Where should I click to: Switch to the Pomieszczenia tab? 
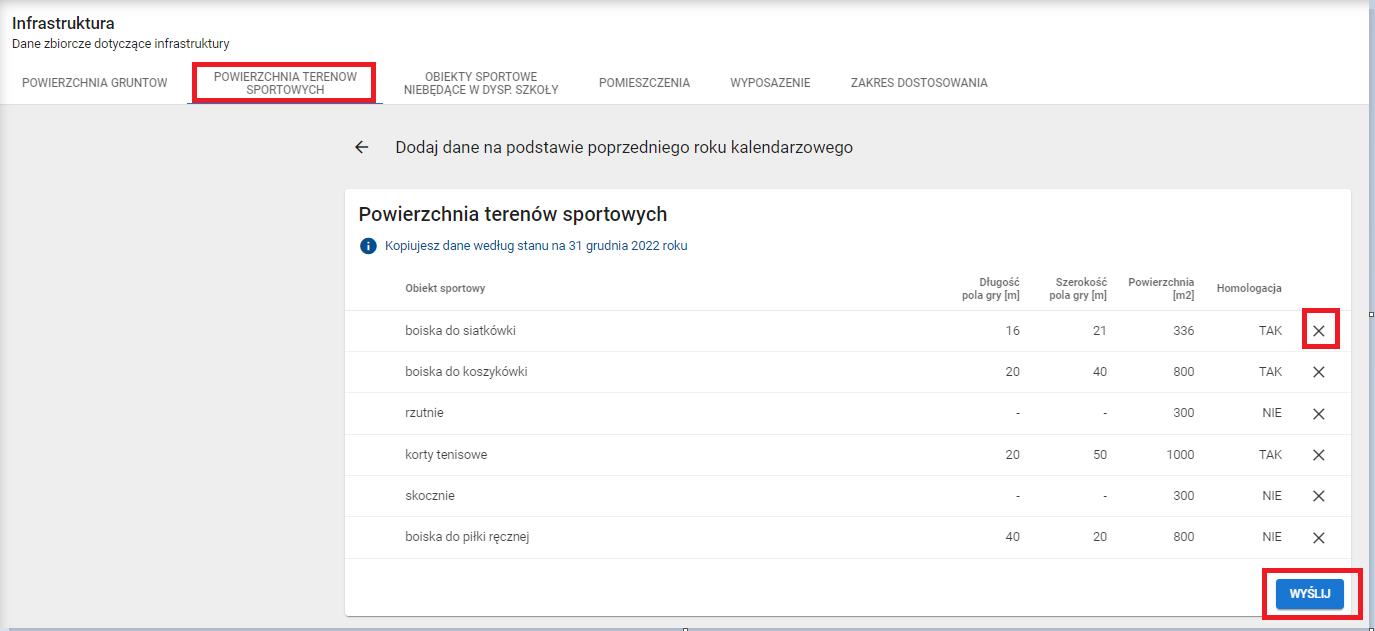[644, 83]
